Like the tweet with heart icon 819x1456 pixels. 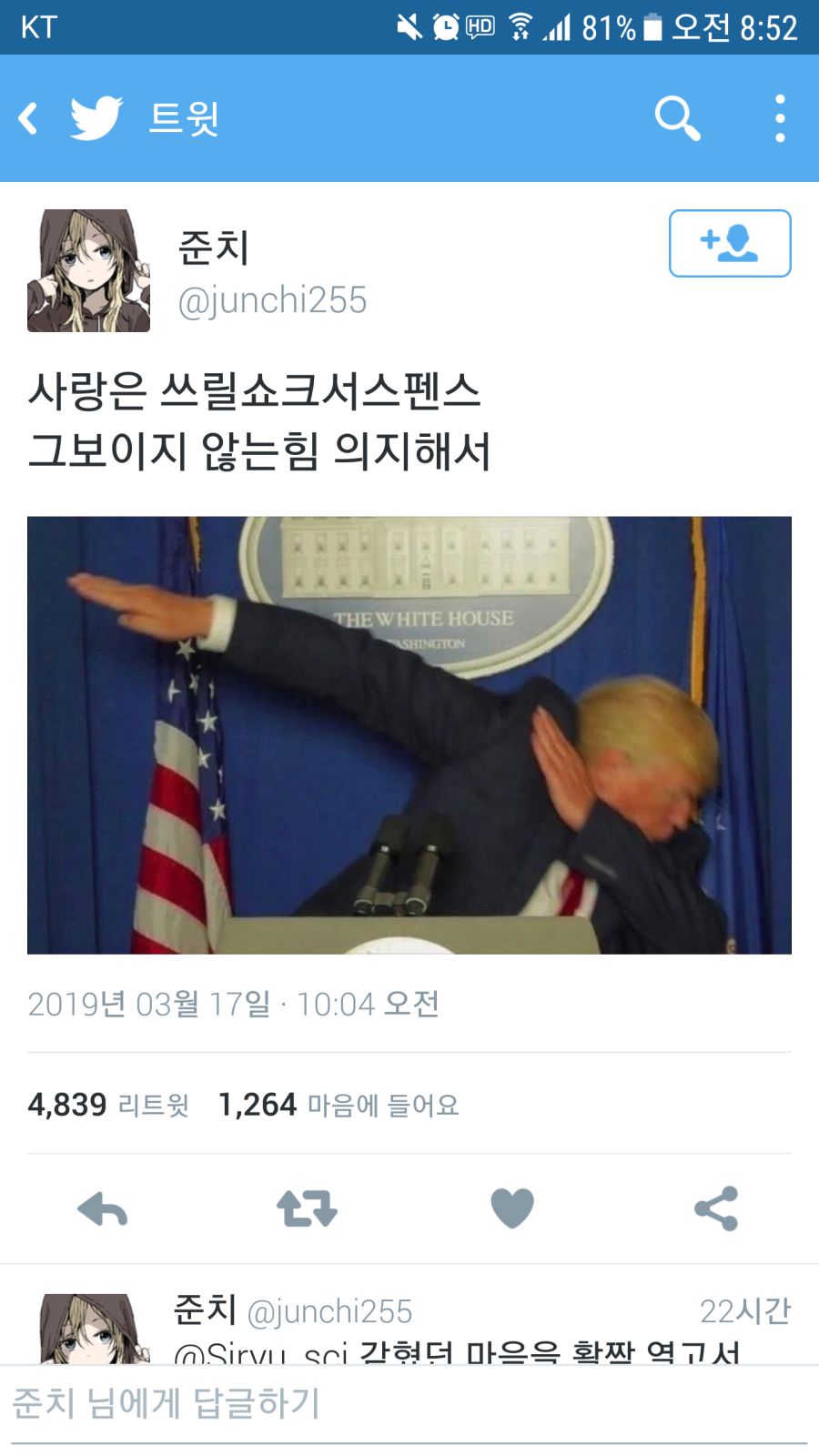[x=512, y=1209]
